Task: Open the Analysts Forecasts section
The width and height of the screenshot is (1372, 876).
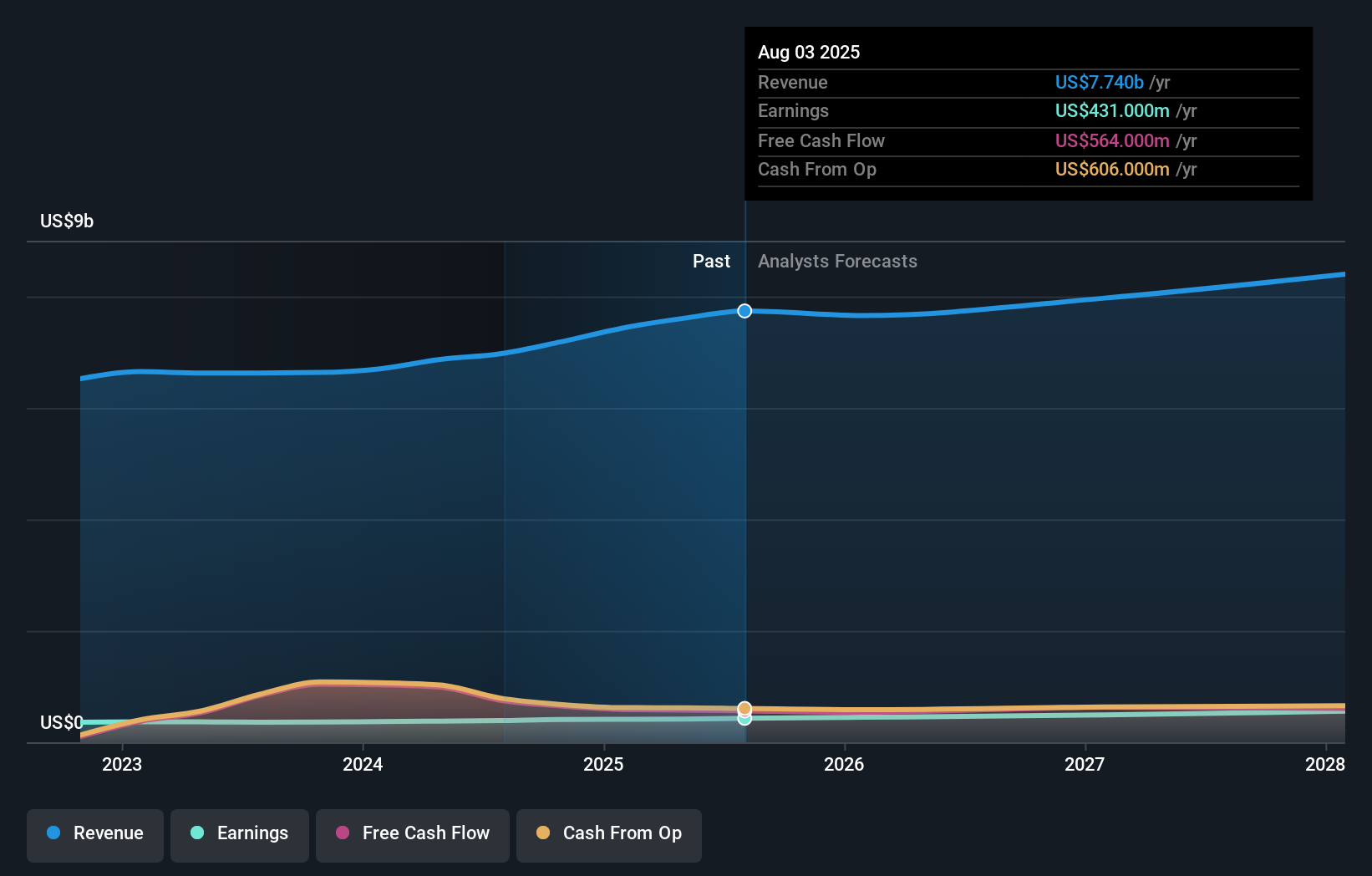Action: click(x=837, y=261)
